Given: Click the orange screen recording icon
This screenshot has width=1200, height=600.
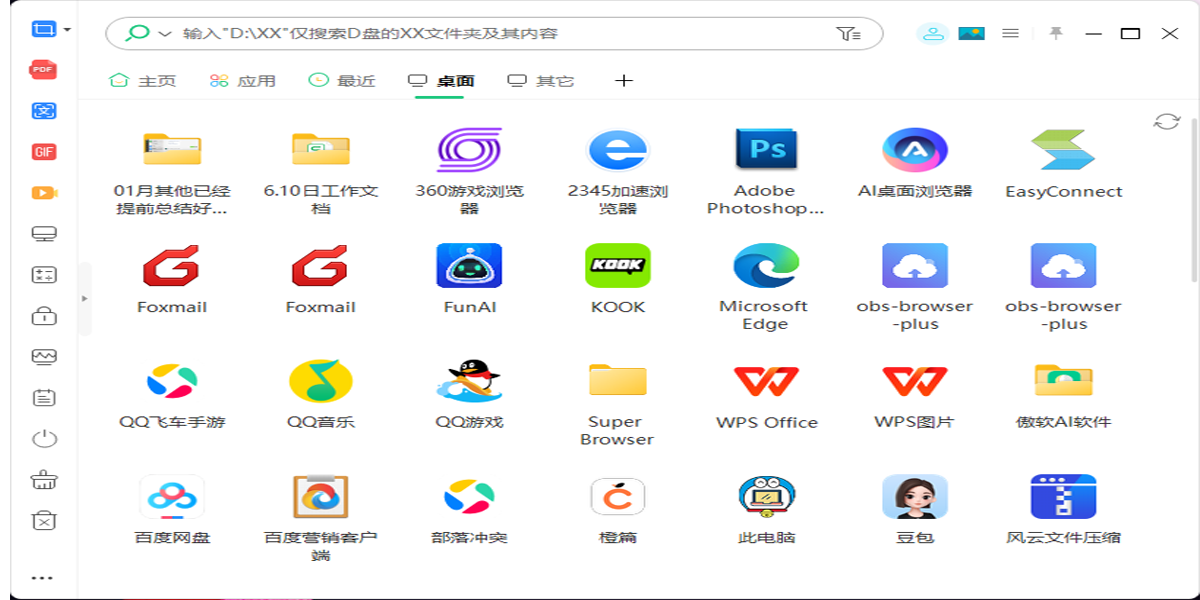Looking at the screenshot, I should 43,193.
